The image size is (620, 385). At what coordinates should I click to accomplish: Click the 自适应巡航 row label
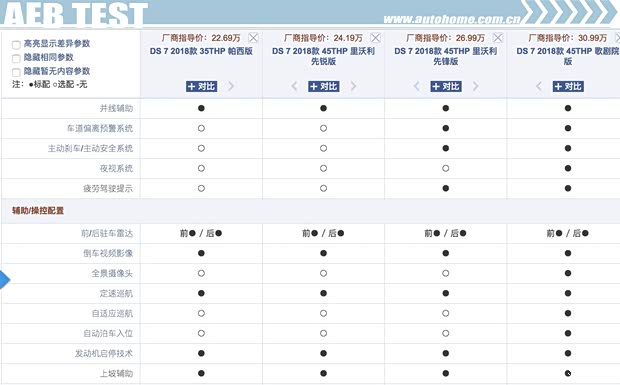[112, 314]
